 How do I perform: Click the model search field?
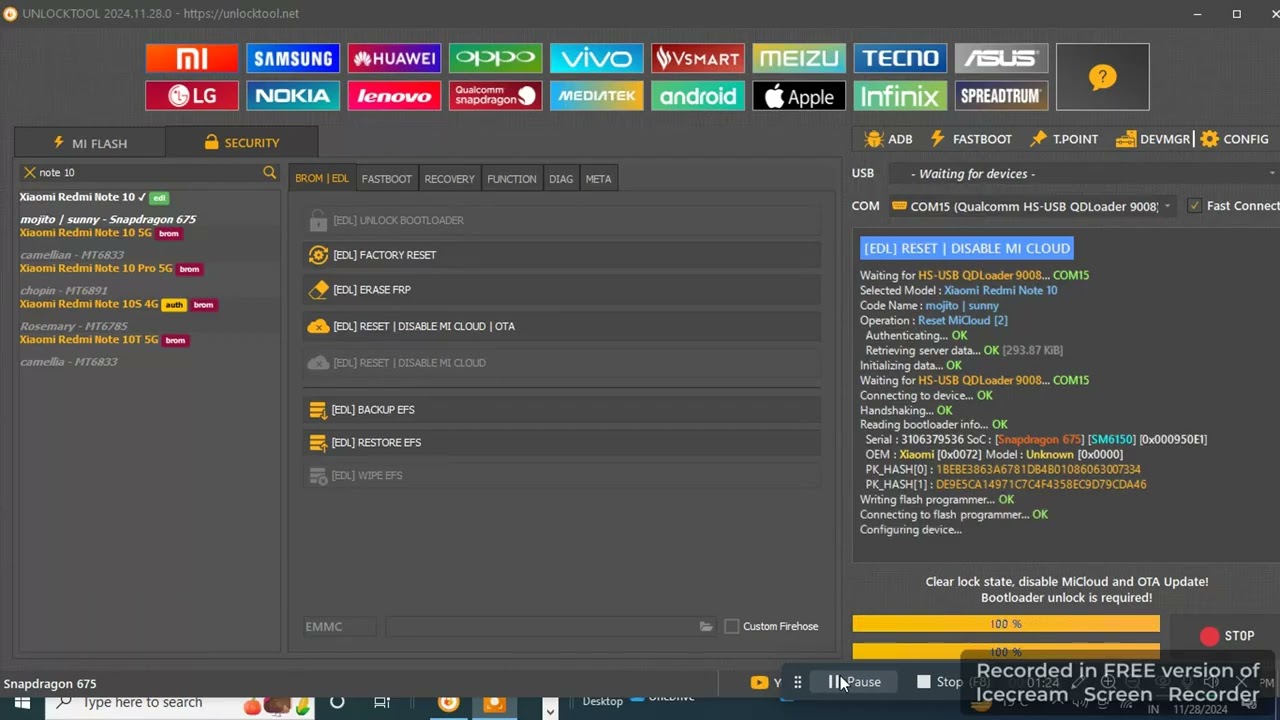(148, 172)
